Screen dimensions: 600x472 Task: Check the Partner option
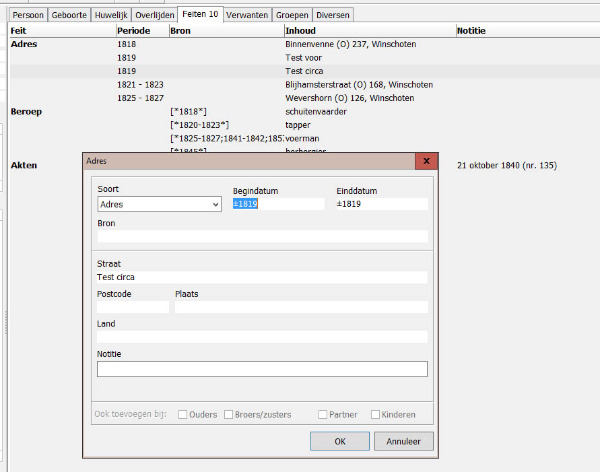(x=323, y=414)
